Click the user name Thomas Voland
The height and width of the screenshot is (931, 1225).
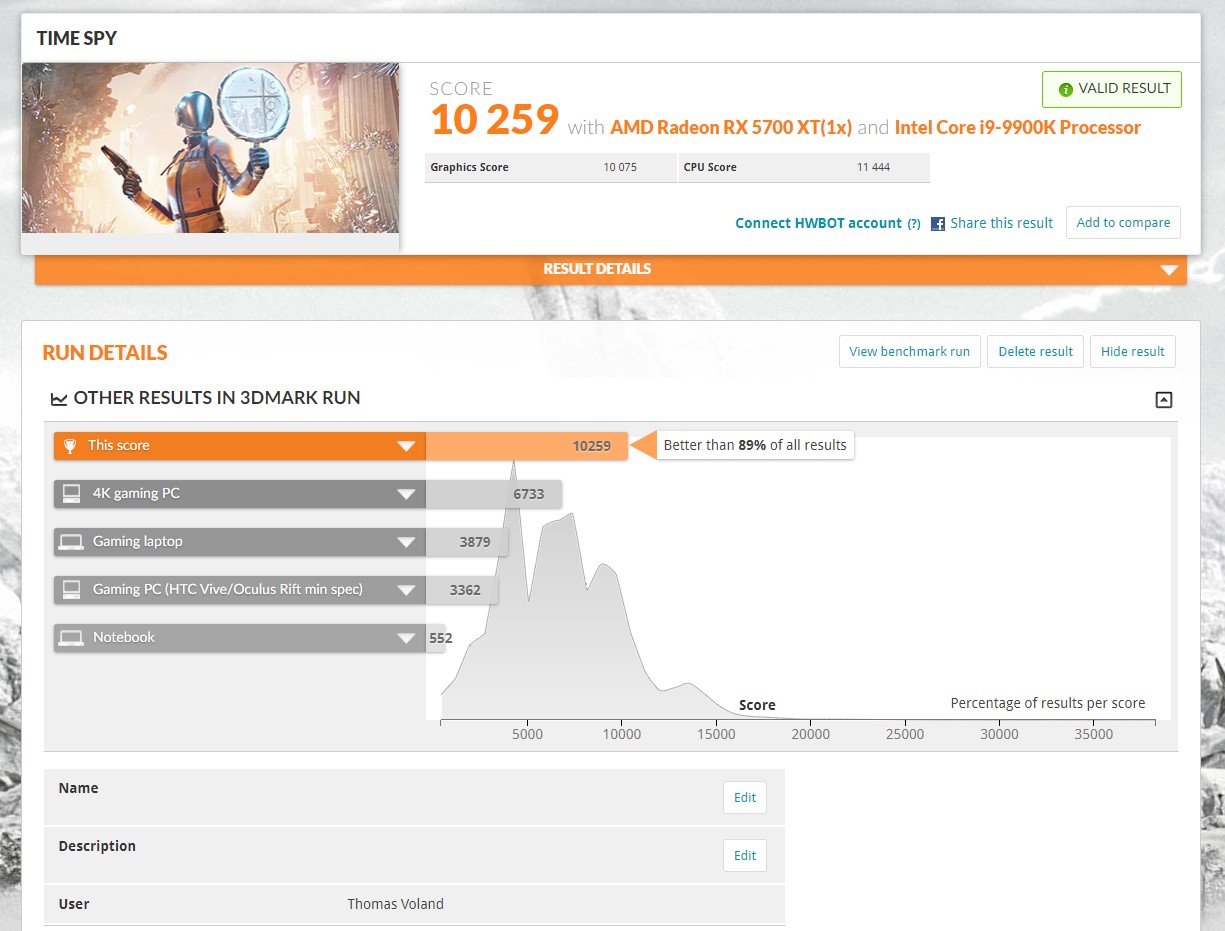[395, 904]
